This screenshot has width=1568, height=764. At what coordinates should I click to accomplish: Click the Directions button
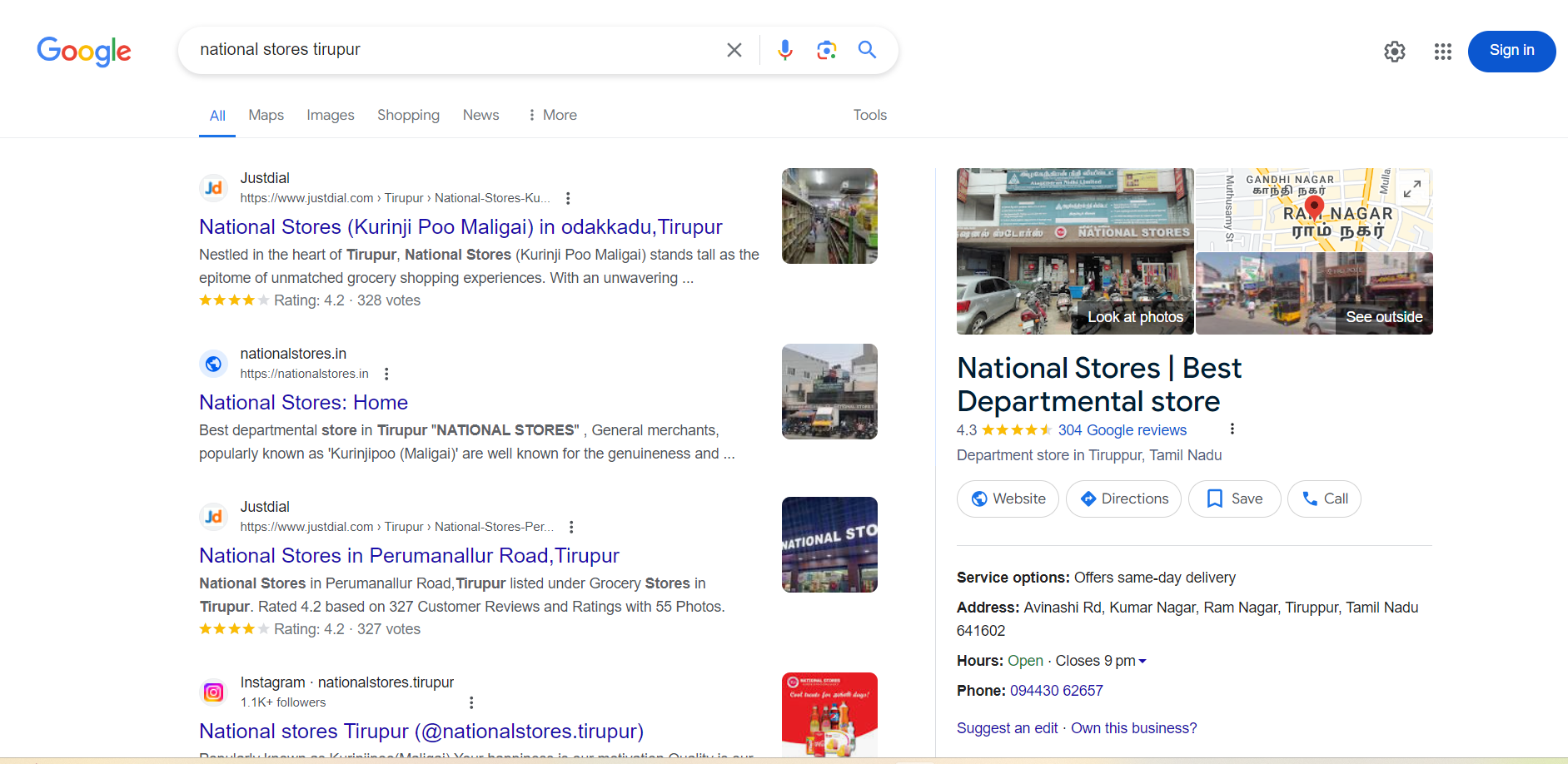pyautogui.click(x=1123, y=499)
